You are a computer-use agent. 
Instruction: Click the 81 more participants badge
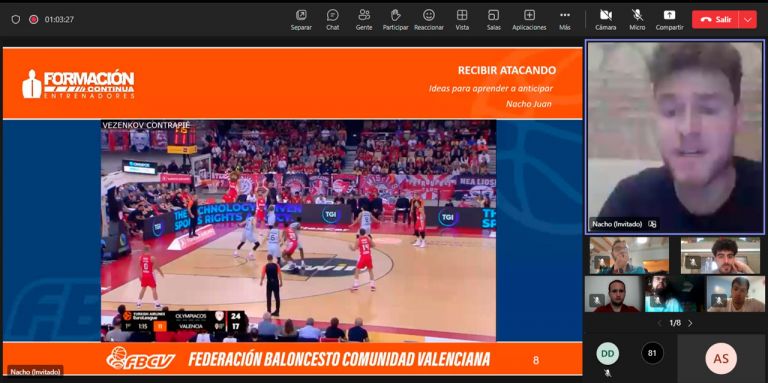pos(652,353)
